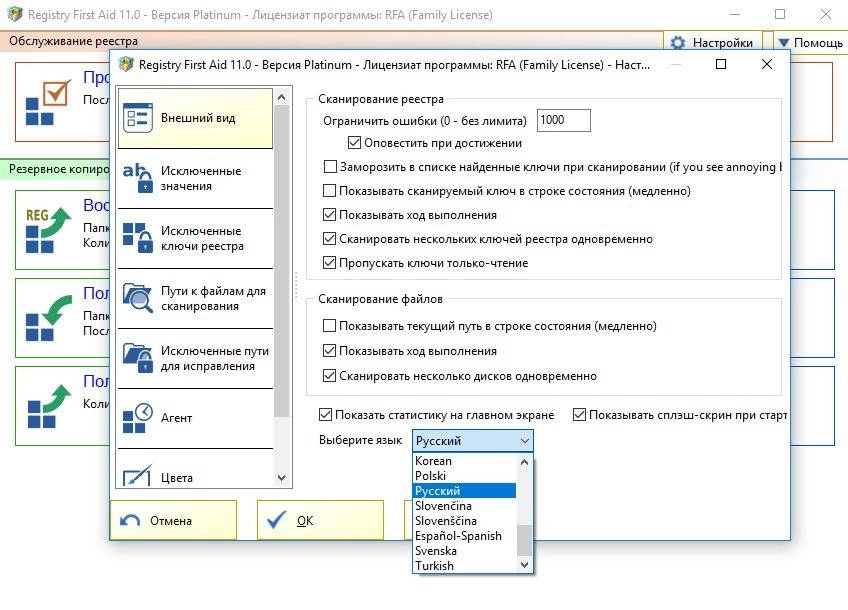
Task: Maximize the settings dialog window
Action: coord(720,64)
